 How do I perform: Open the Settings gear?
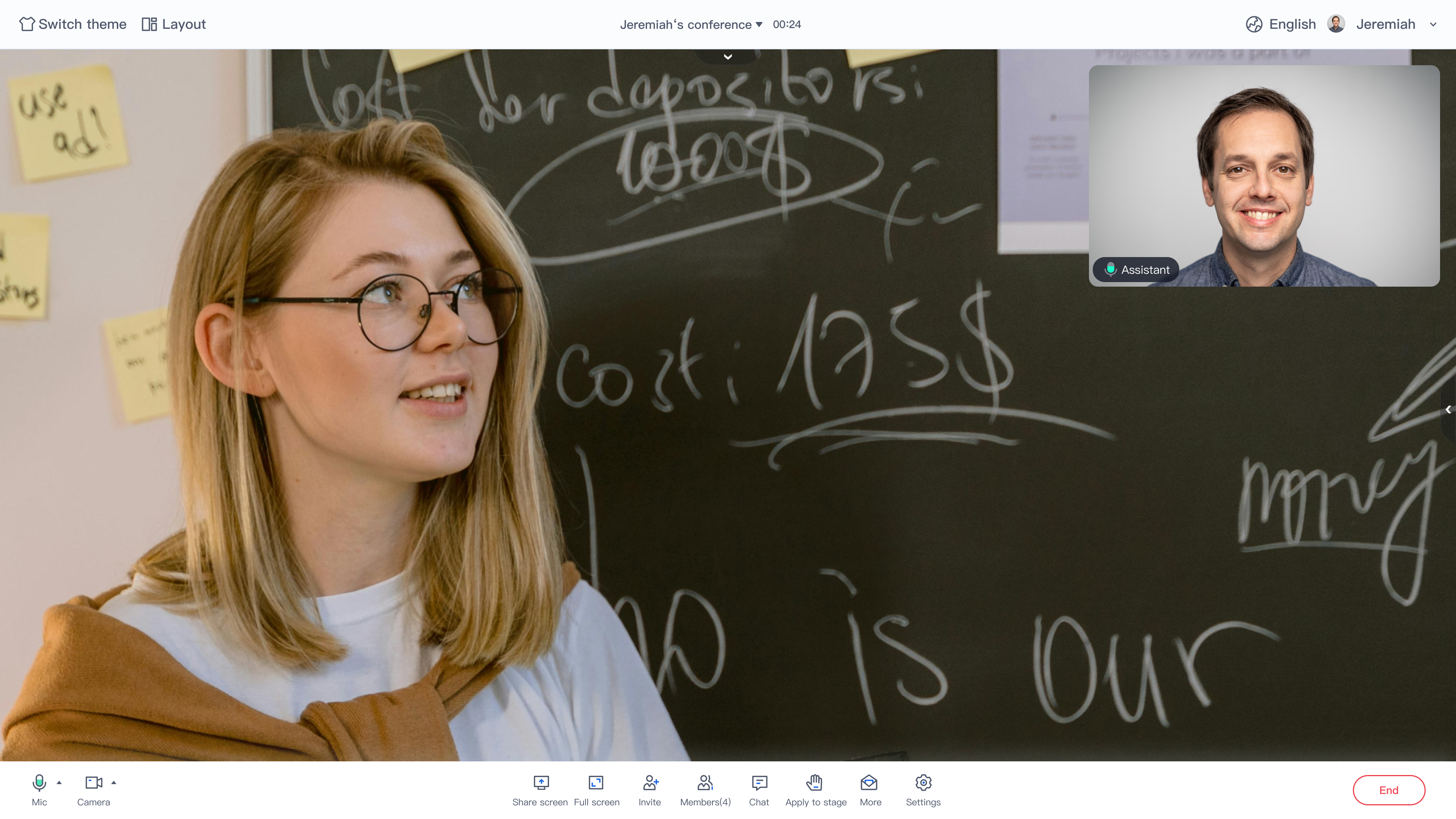pos(923,783)
